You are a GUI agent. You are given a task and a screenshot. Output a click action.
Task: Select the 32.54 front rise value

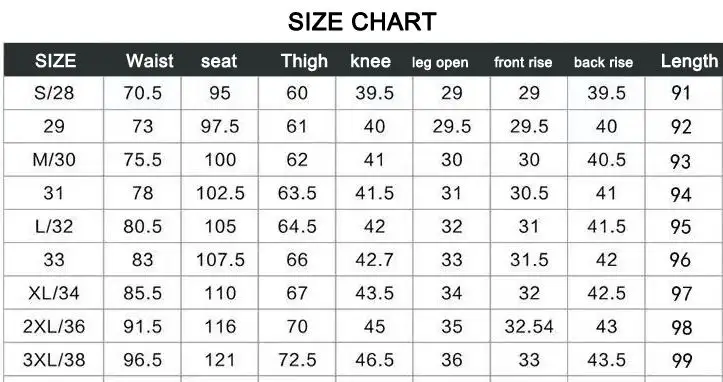tap(529, 327)
